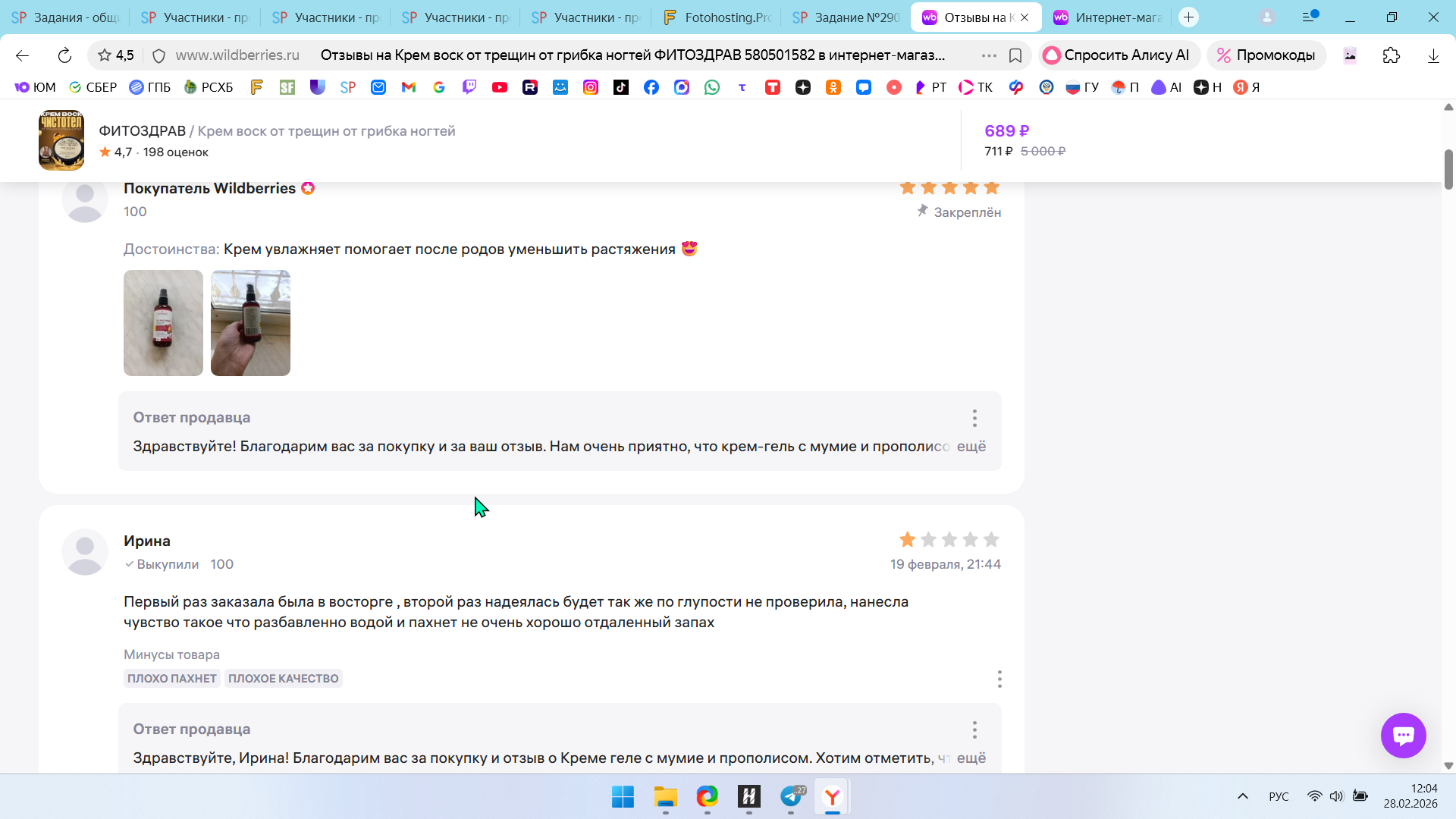Screen dimensions: 1456x819
Task: Open Telegram from the taskbar
Action: pos(791,796)
